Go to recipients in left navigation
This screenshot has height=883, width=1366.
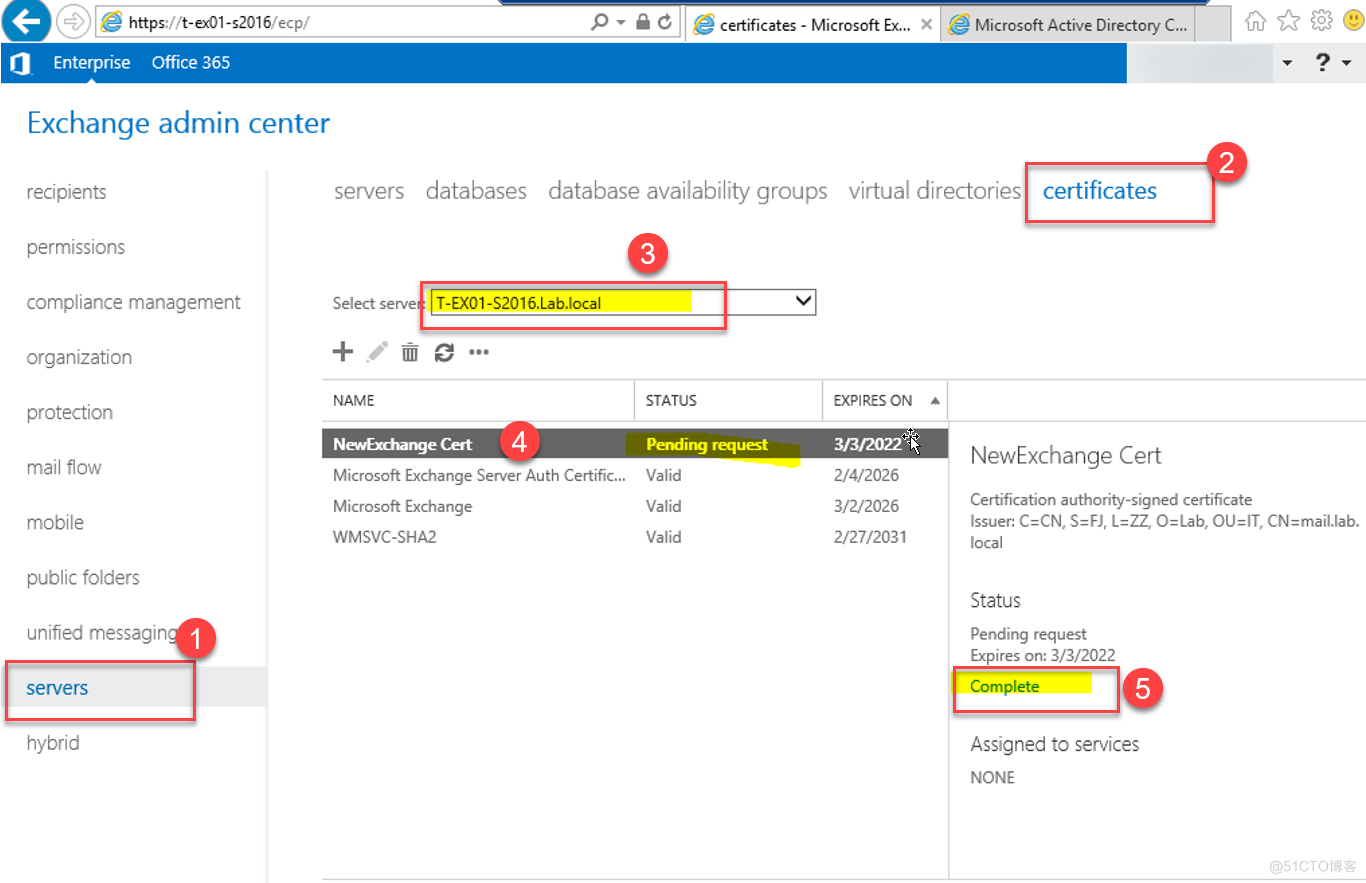tap(66, 192)
